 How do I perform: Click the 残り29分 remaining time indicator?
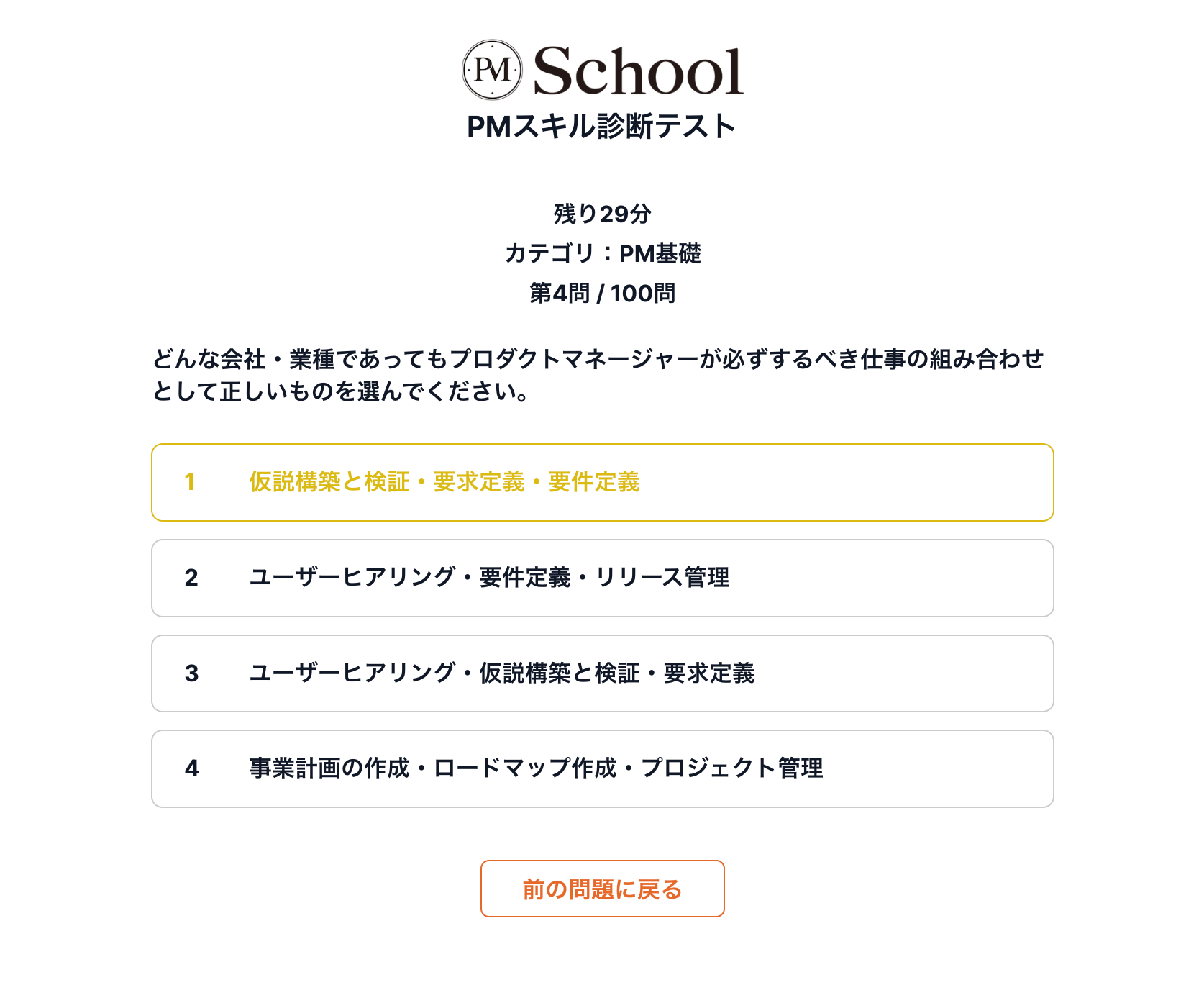(x=602, y=214)
